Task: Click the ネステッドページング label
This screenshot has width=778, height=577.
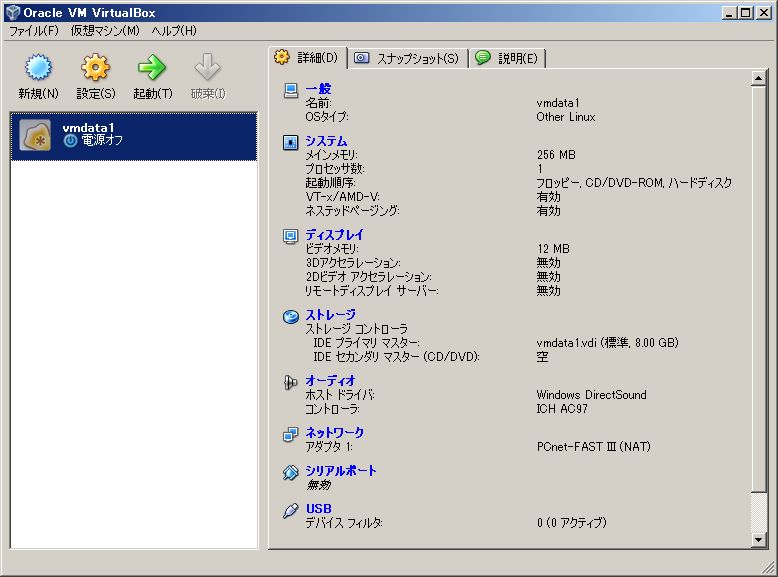Action: pos(352,211)
